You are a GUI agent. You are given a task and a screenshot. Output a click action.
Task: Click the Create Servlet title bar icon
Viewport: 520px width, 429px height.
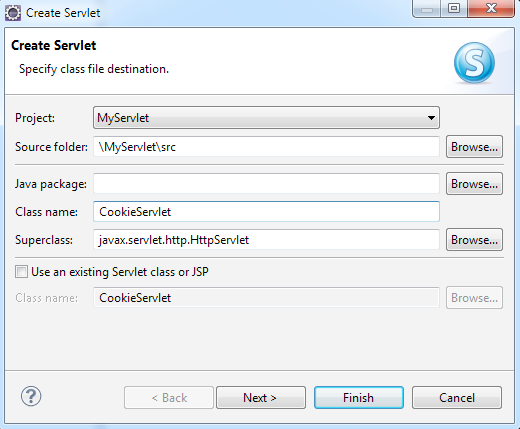13,13
